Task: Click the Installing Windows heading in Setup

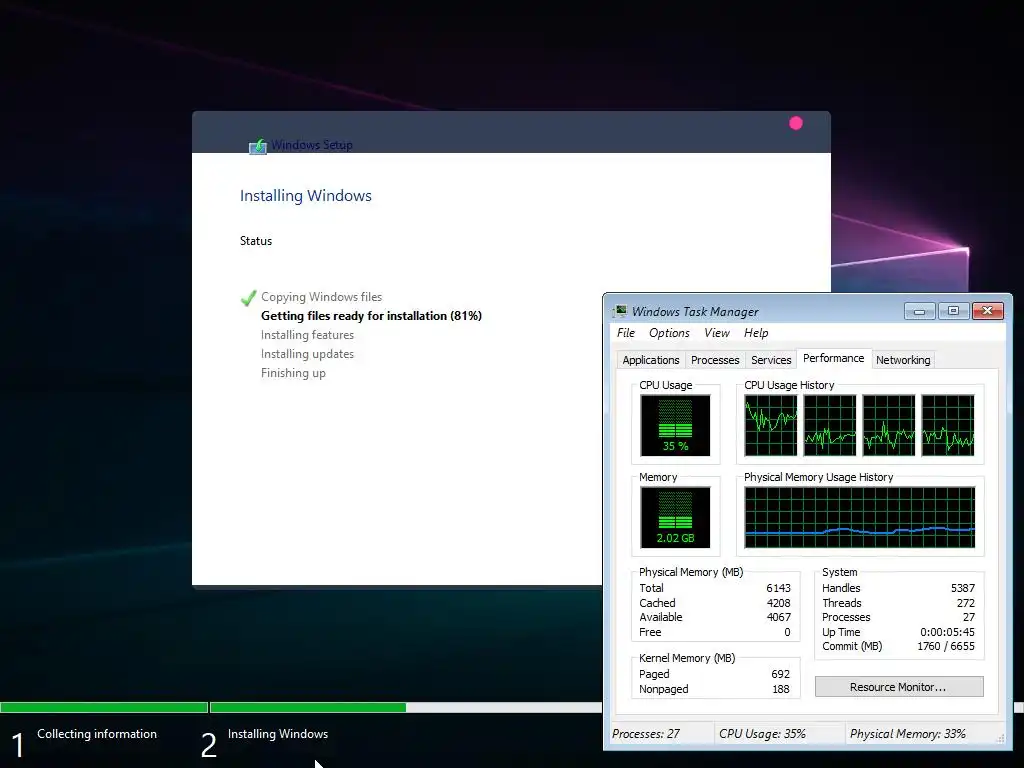Action: (x=306, y=196)
